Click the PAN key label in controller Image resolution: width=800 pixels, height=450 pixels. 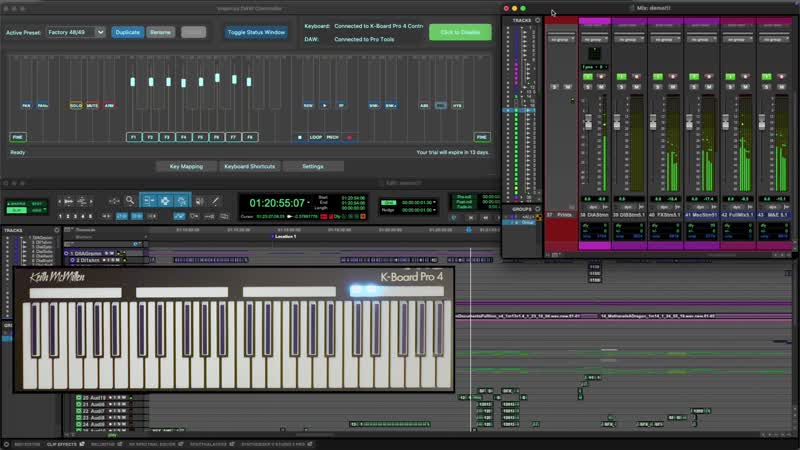tap(27, 106)
